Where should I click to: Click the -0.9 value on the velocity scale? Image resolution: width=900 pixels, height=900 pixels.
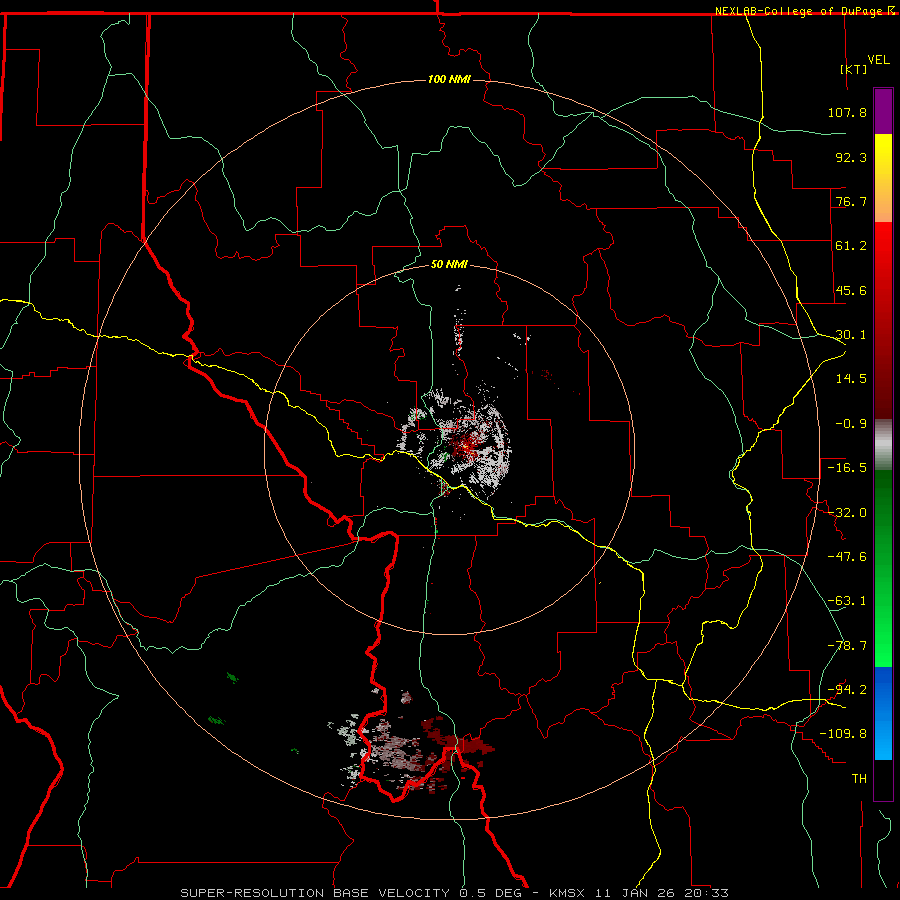851,424
